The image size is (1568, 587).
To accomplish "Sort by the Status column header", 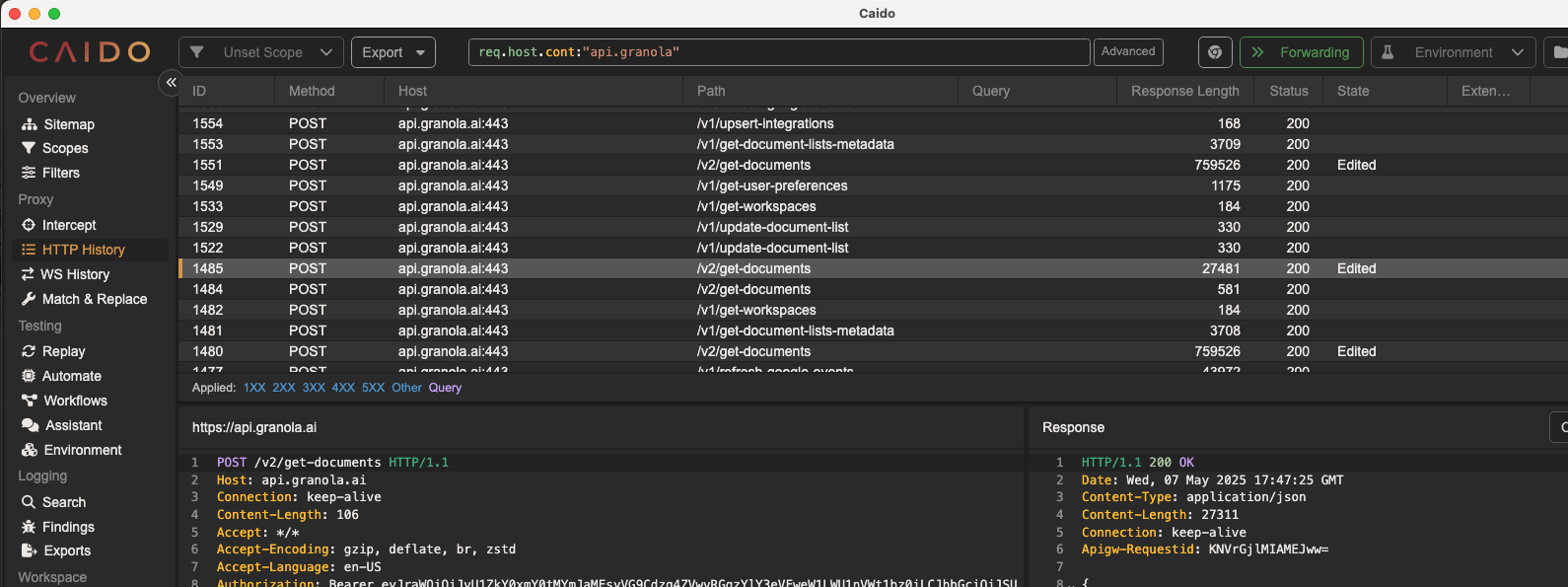I will tap(1289, 91).
